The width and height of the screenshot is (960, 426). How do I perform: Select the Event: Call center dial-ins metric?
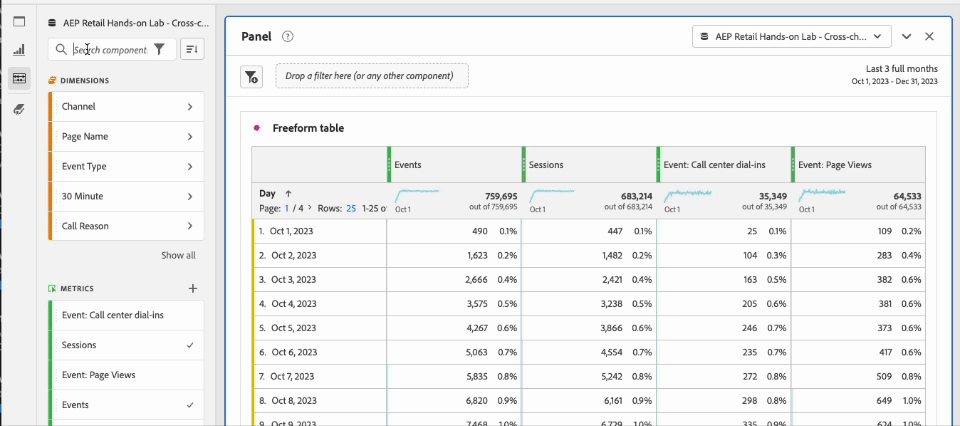(126, 315)
